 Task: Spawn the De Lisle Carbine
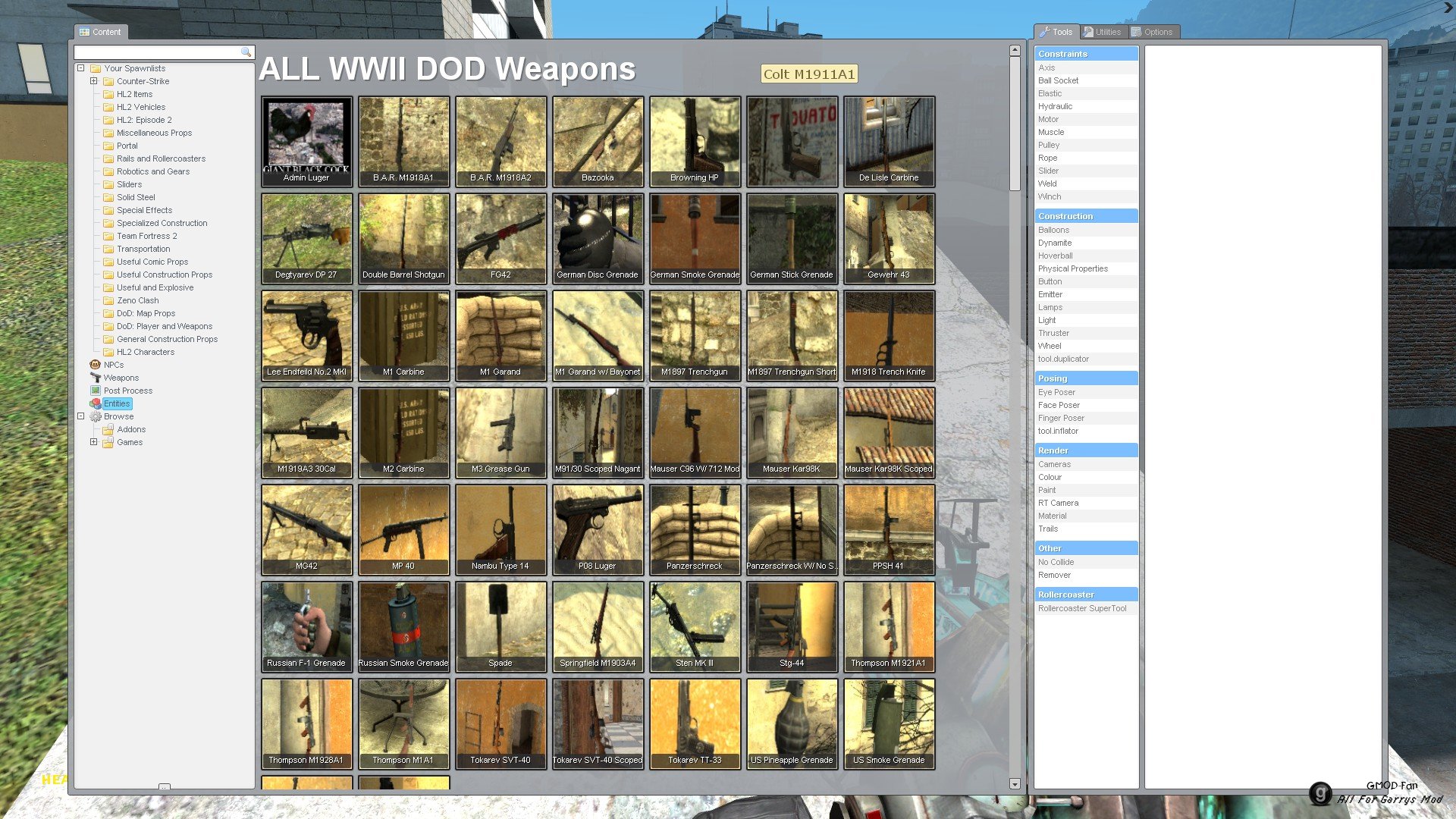coord(889,141)
